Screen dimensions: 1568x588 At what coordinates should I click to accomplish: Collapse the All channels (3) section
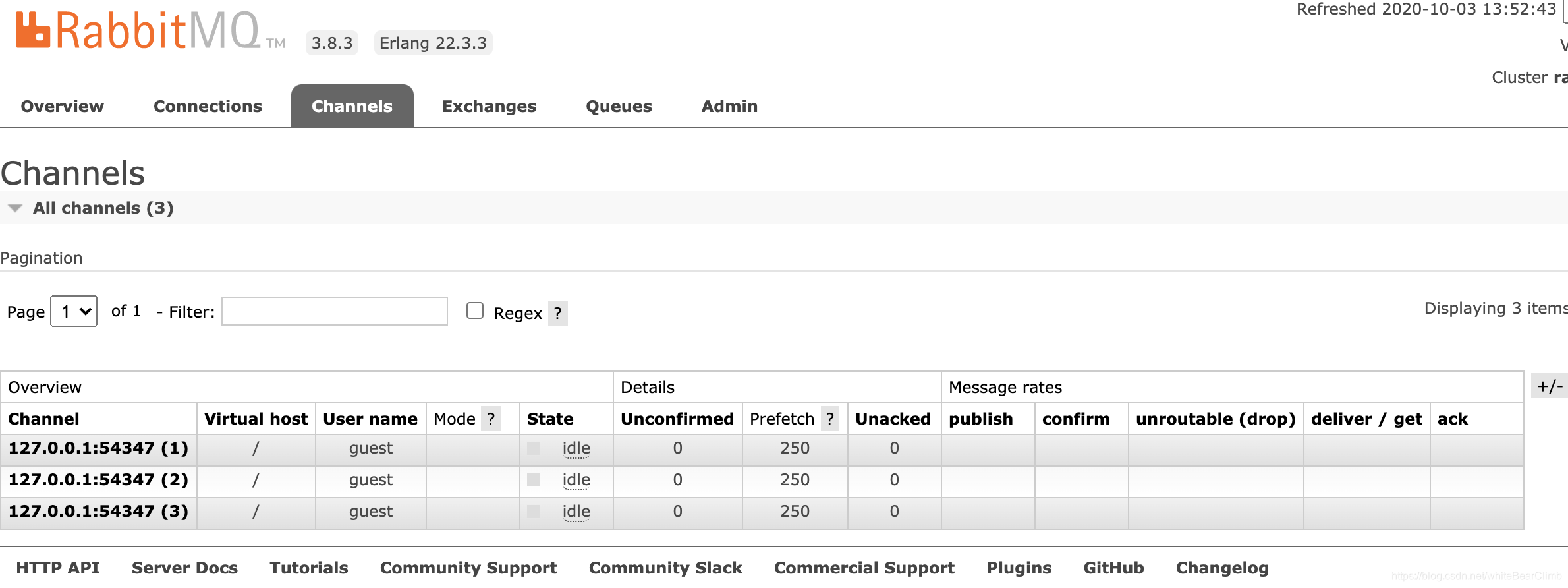point(103,208)
